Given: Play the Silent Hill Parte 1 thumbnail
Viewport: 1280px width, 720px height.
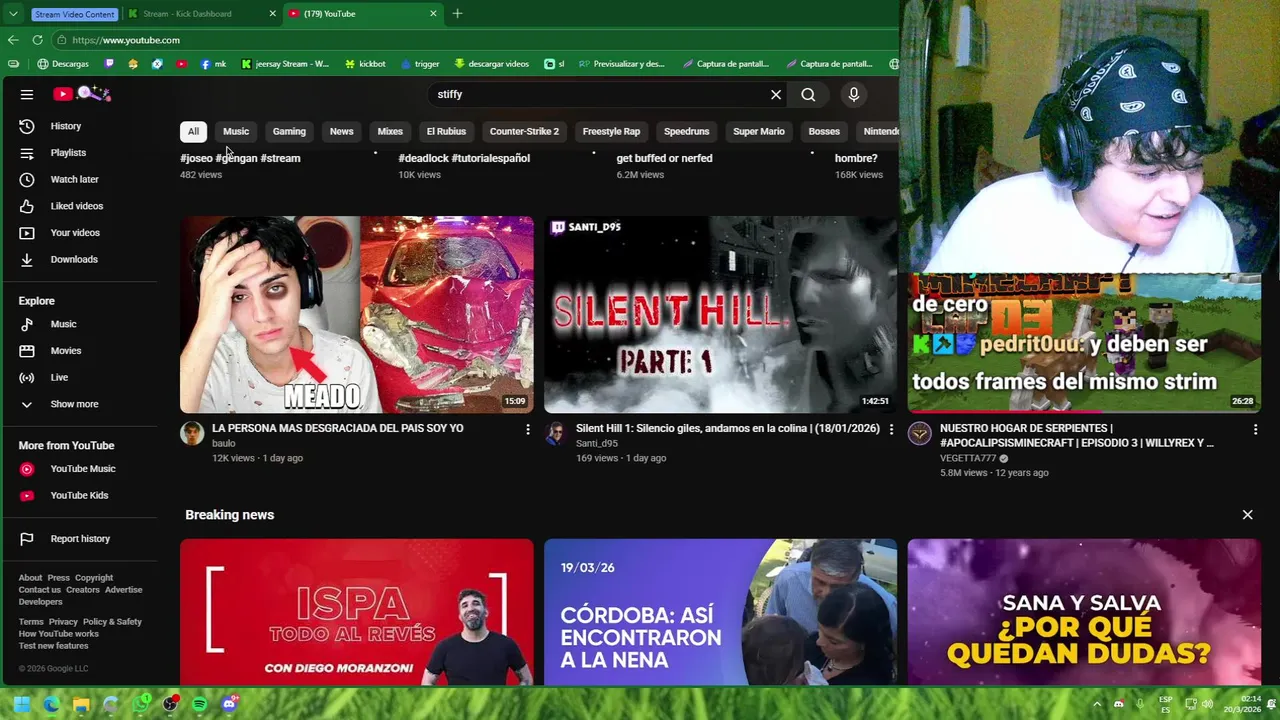Looking at the screenshot, I should point(720,314).
